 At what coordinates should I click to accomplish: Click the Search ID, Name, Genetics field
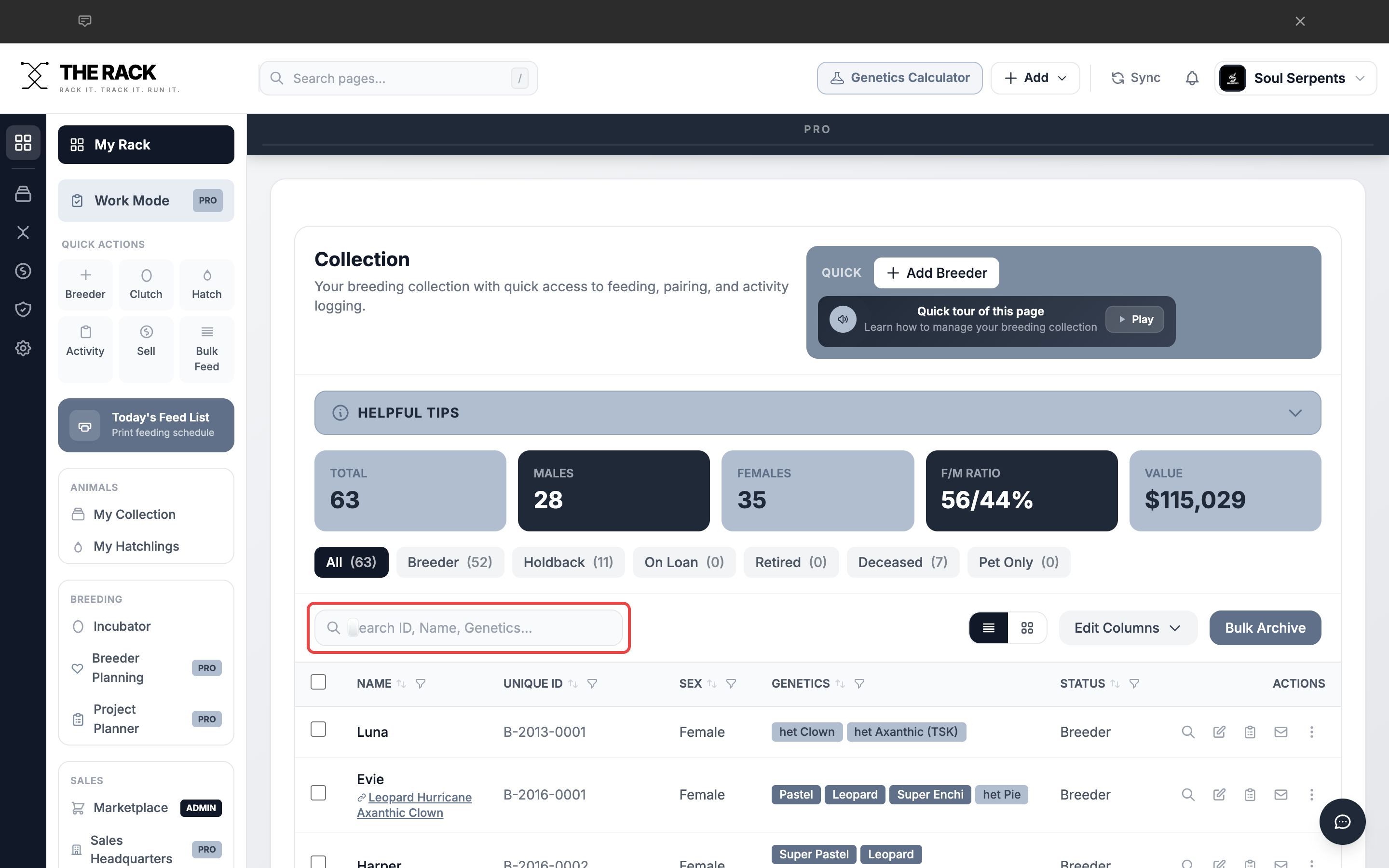468,628
